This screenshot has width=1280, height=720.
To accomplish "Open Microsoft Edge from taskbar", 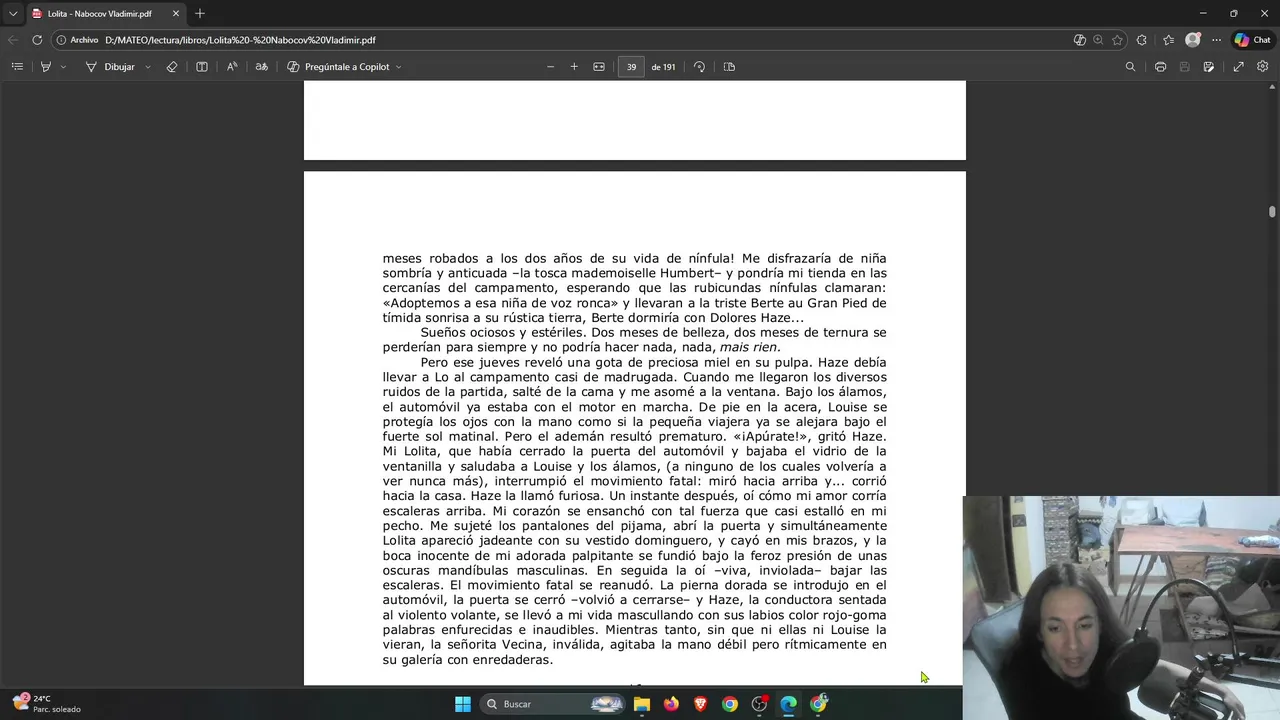I will [789, 704].
